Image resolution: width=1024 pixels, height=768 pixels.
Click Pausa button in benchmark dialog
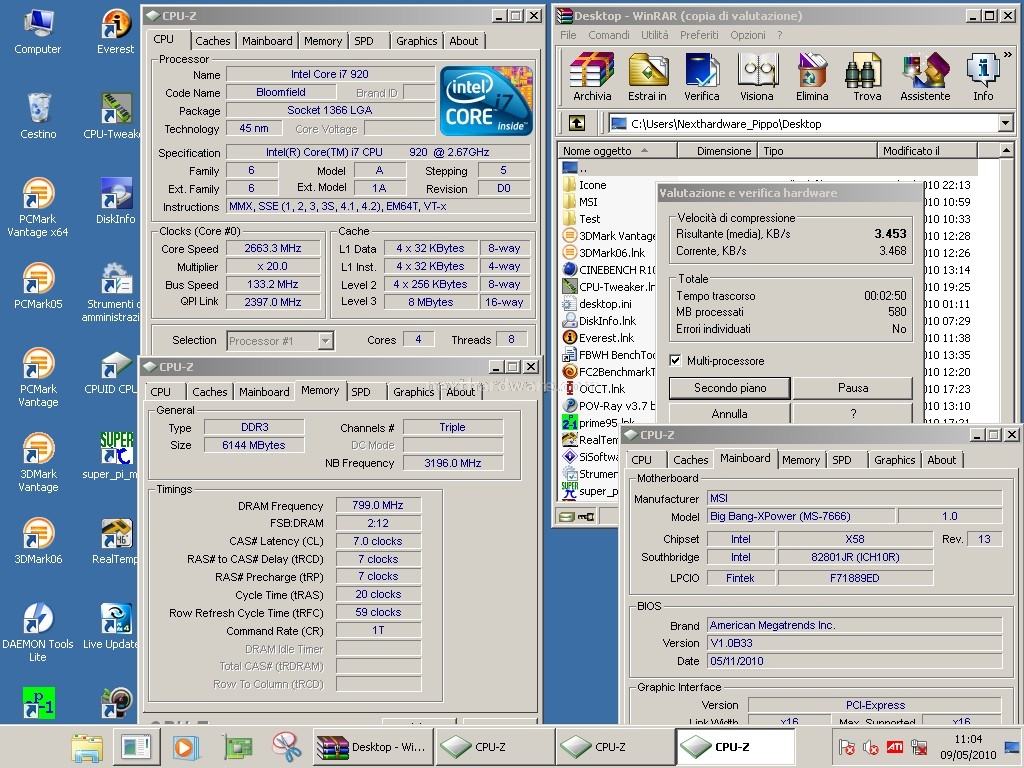pos(853,388)
